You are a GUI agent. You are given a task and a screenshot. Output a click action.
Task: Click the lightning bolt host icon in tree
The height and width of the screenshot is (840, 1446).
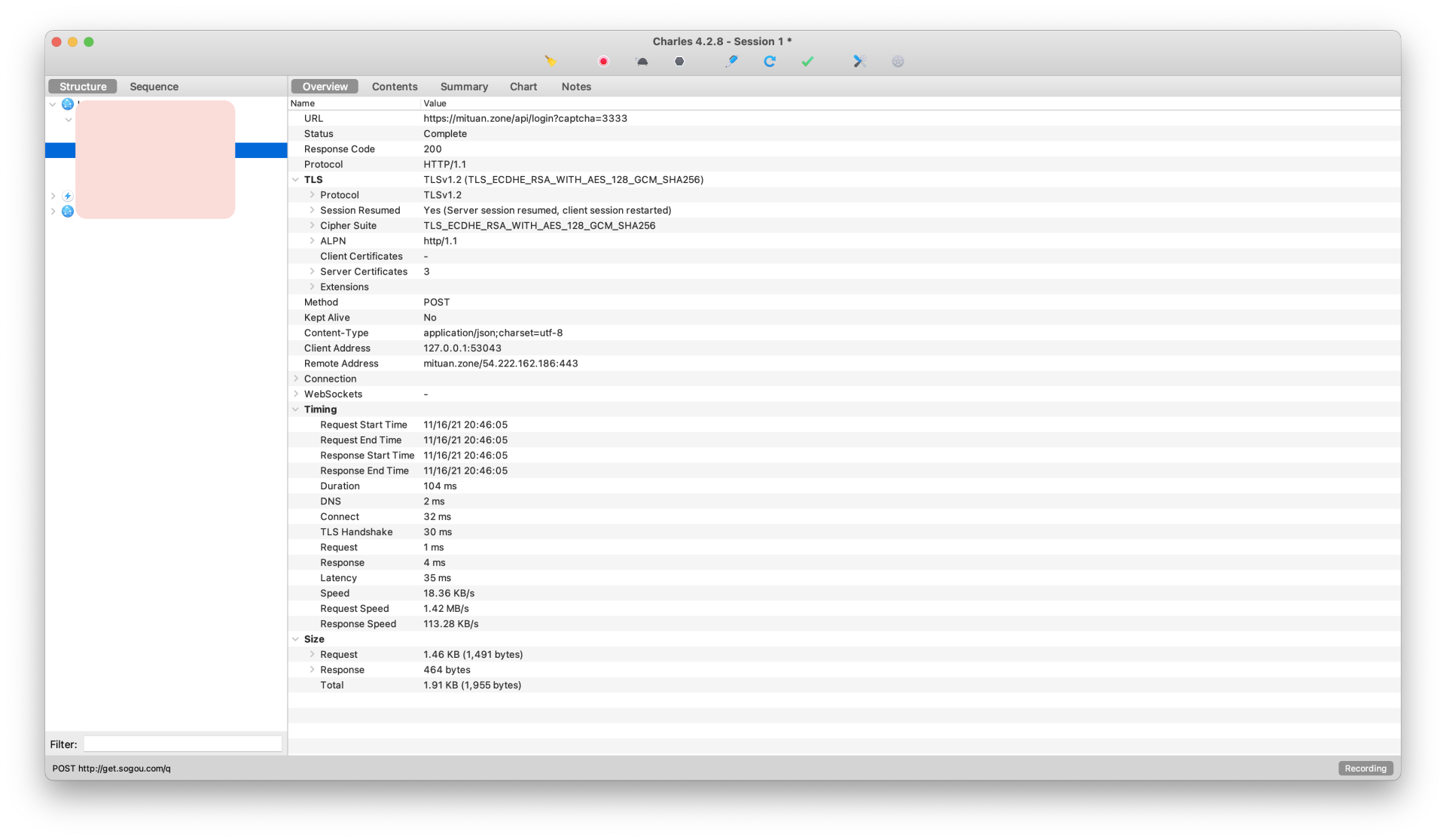click(x=68, y=196)
